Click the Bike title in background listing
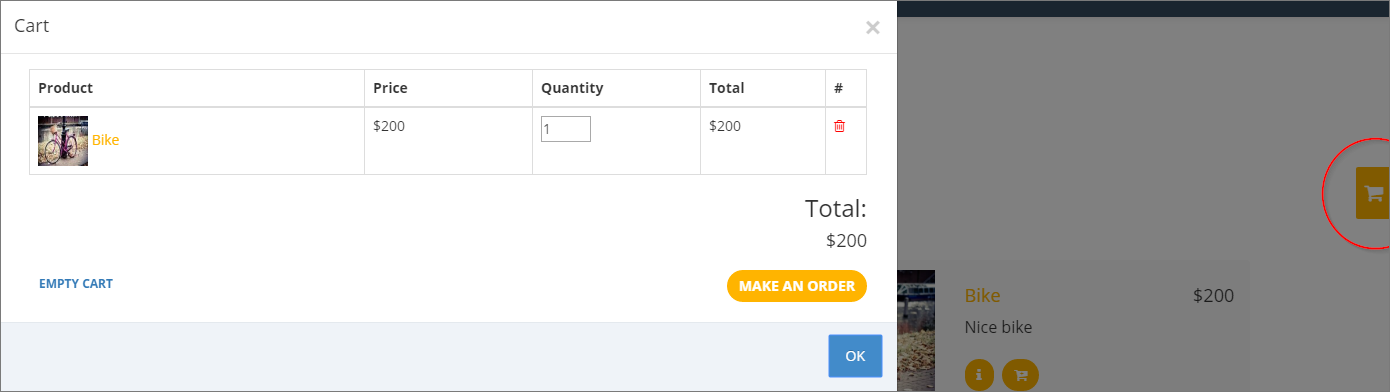 tap(982, 296)
